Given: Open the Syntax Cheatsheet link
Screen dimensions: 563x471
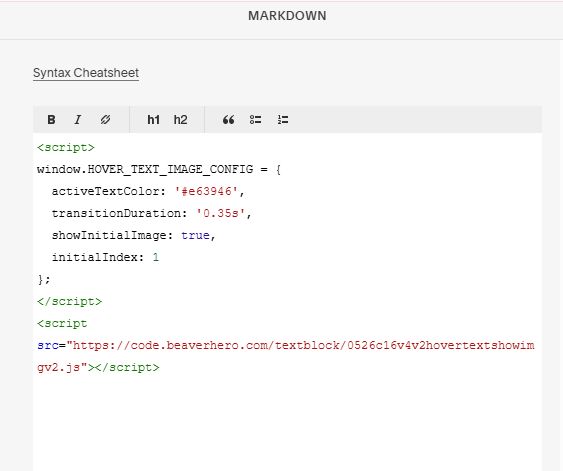Looking at the screenshot, I should pyautogui.click(x=86, y=73).
